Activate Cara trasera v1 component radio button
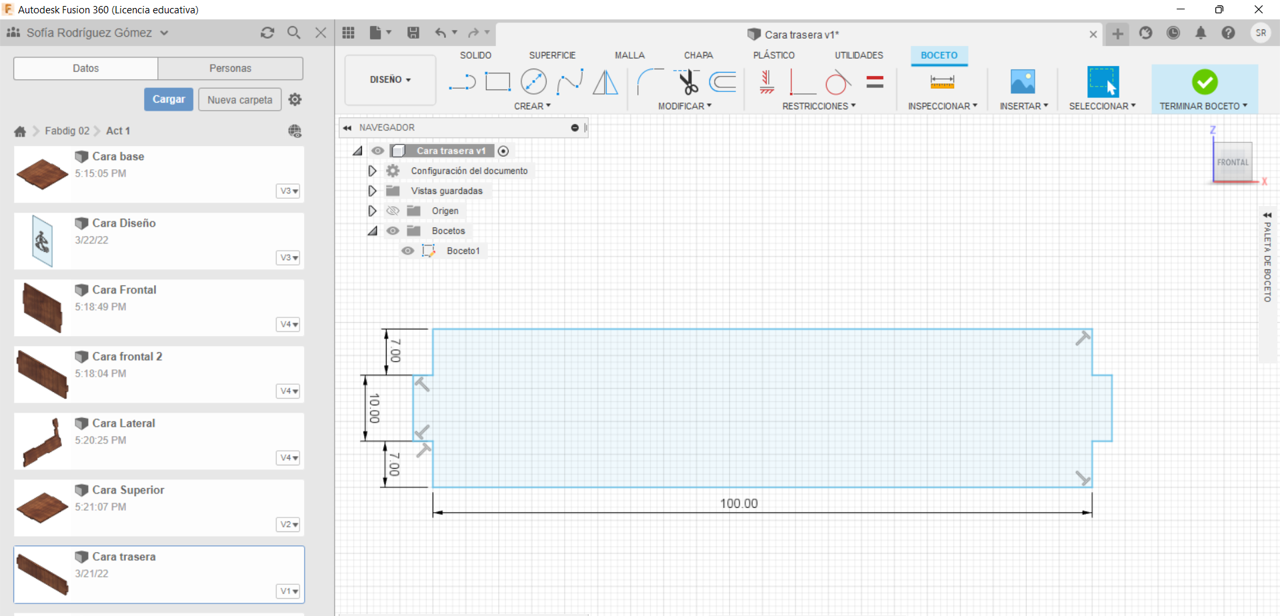The width and height of the screenshot is (1280, 616). click(504, 151)
